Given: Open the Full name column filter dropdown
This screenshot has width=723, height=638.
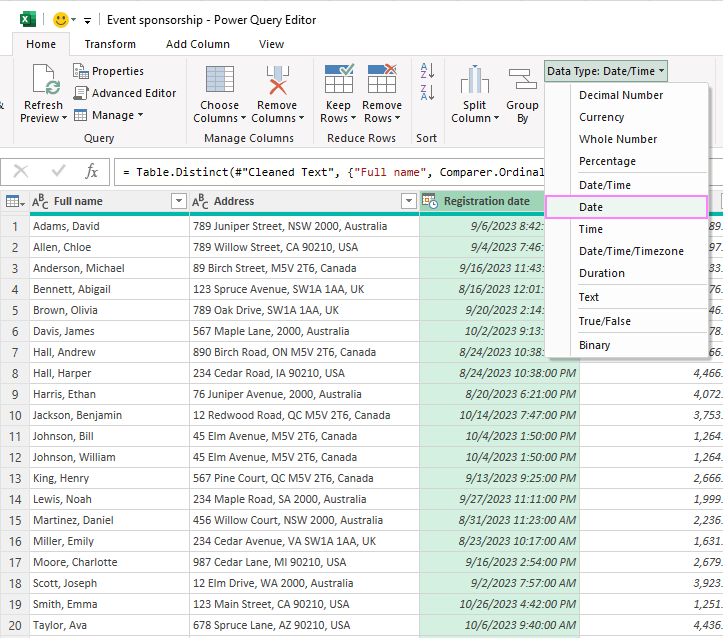Looking at the screenshot, I should (x=178, y=201).
